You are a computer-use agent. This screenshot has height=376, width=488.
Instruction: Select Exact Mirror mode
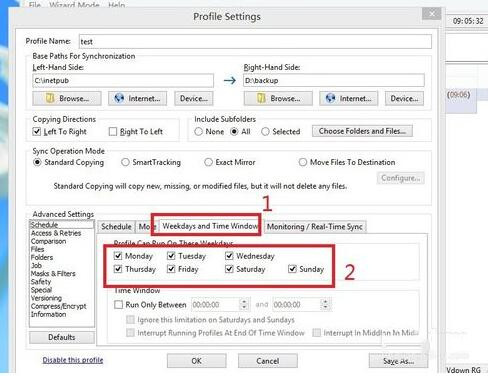point(208,162)
